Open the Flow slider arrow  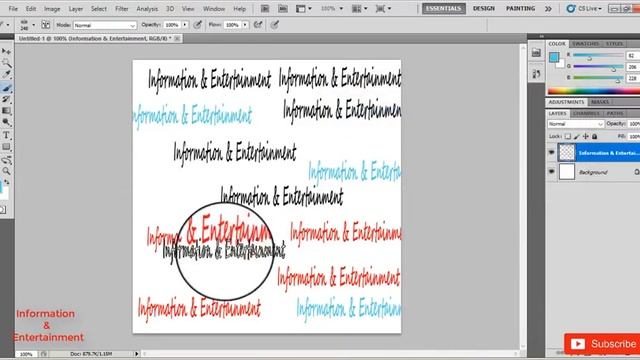point(245,25)
